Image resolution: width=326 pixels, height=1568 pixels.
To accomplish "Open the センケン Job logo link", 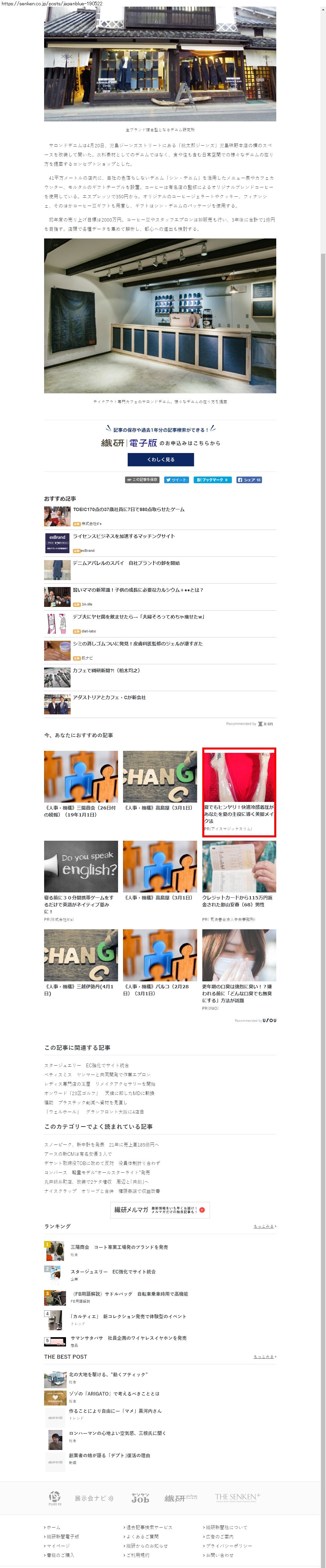I will pos(141,1498).
